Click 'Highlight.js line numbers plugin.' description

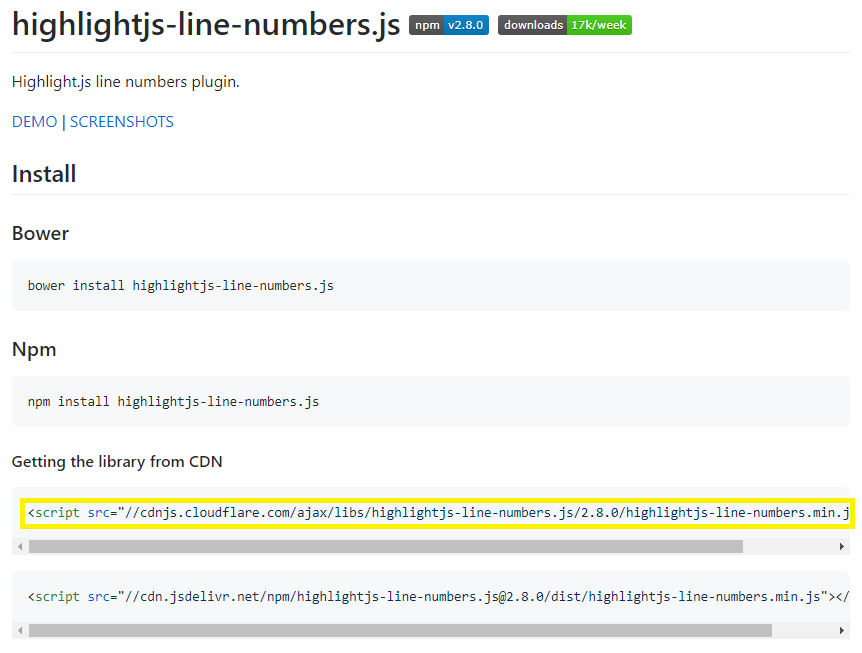click(126, 82)
